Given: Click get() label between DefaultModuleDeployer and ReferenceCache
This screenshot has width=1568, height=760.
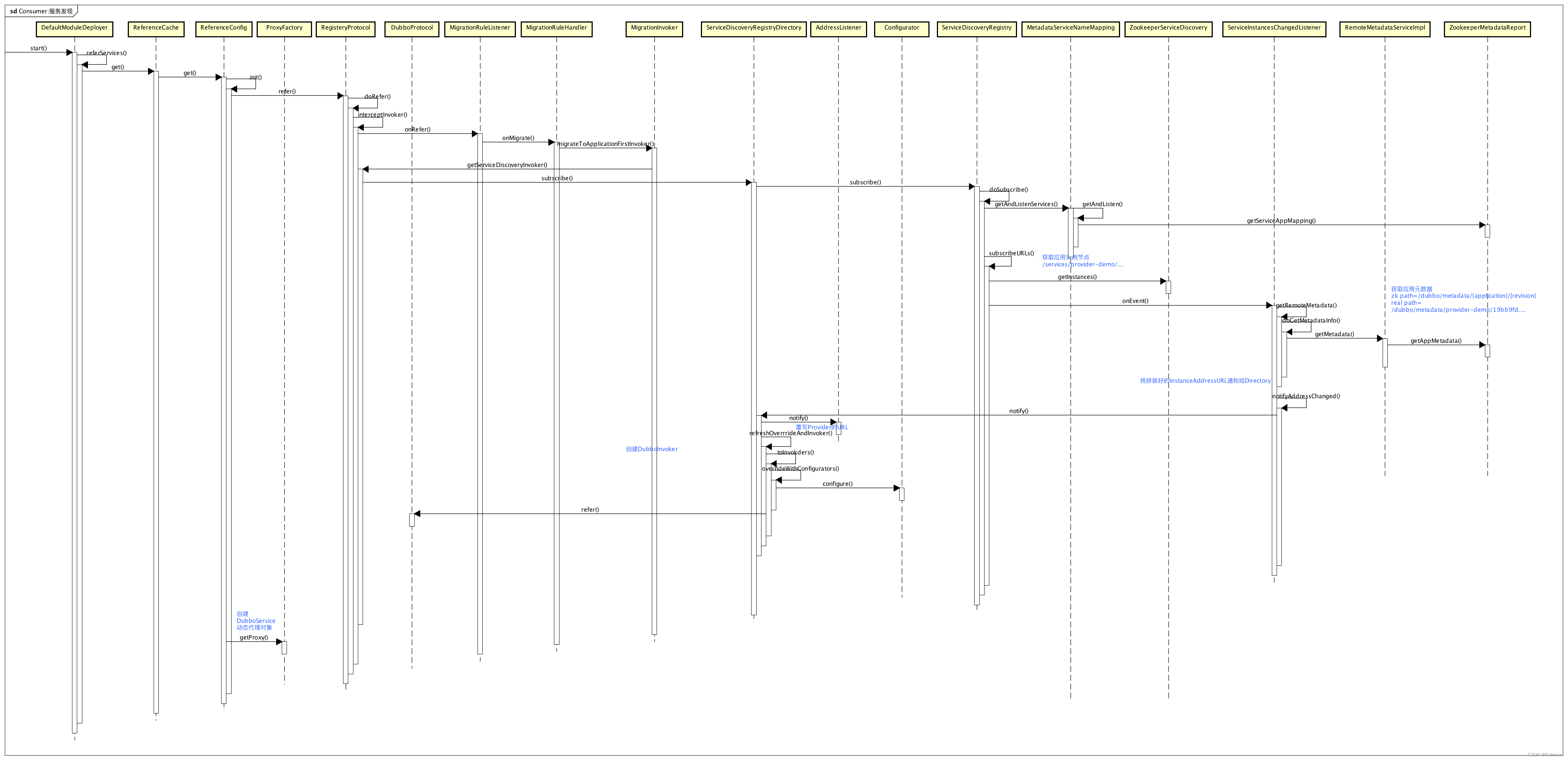Looking at the screenshot, I should pos(117,67).
